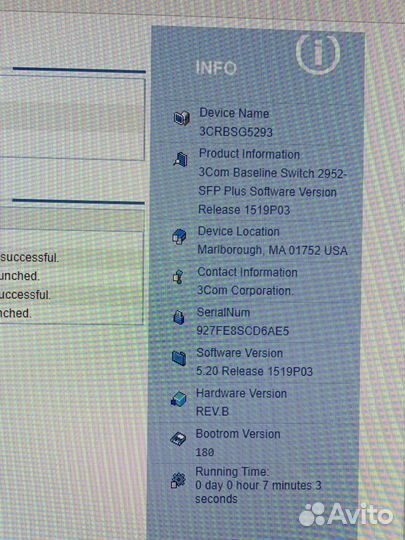Click the Product Information icon
This screenshot has width=405, height=540.
180,159
